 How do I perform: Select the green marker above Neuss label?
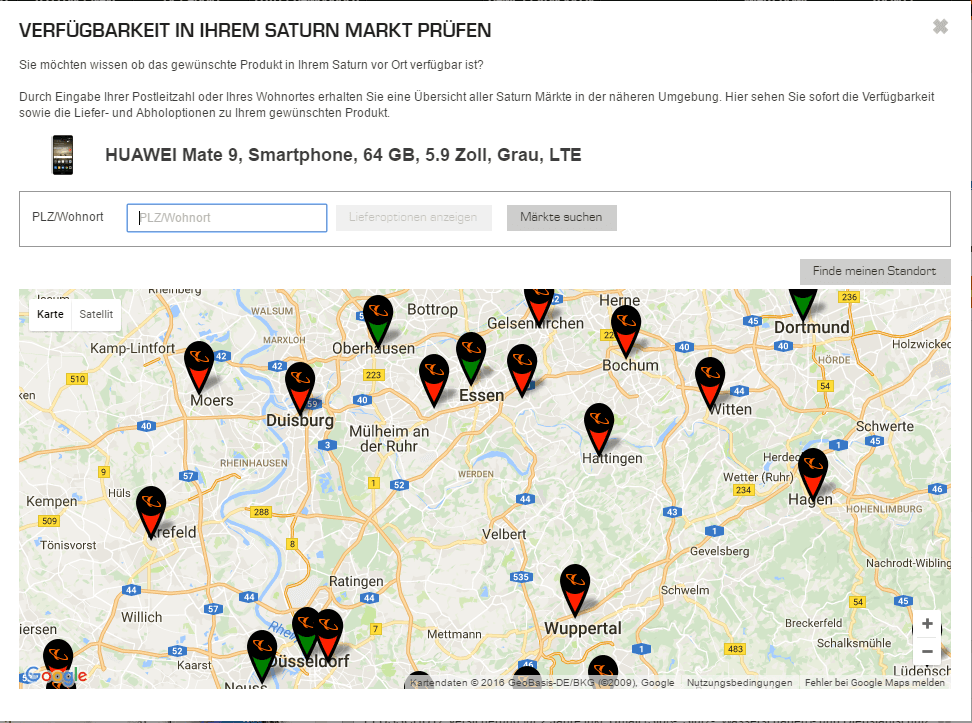[262, 657]
